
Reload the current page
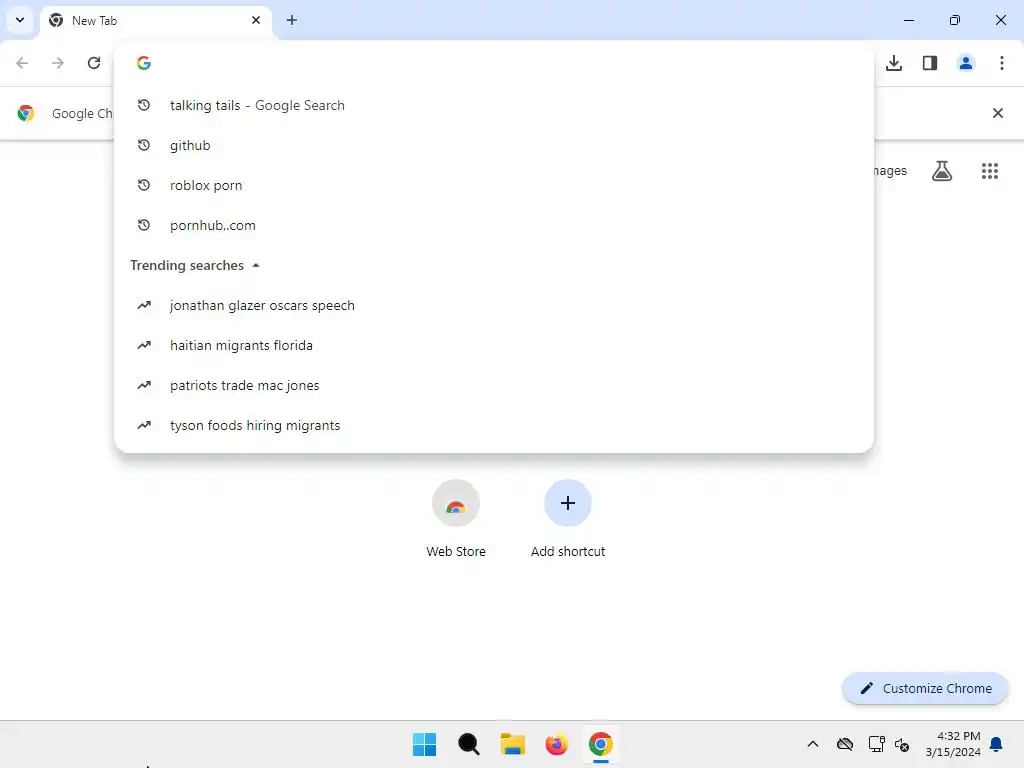(94, 63)
